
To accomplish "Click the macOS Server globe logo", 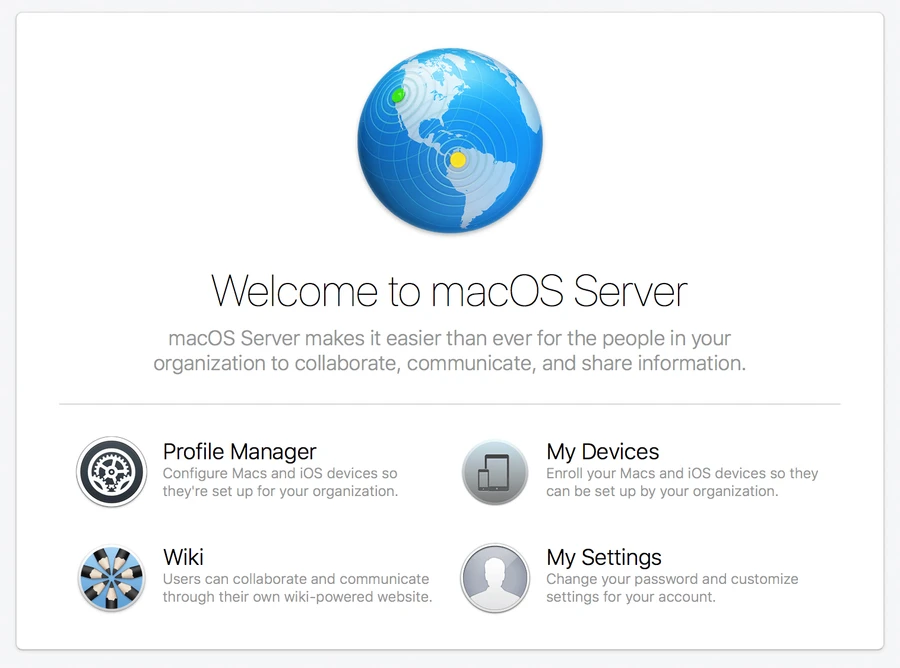I will [450, 141].
